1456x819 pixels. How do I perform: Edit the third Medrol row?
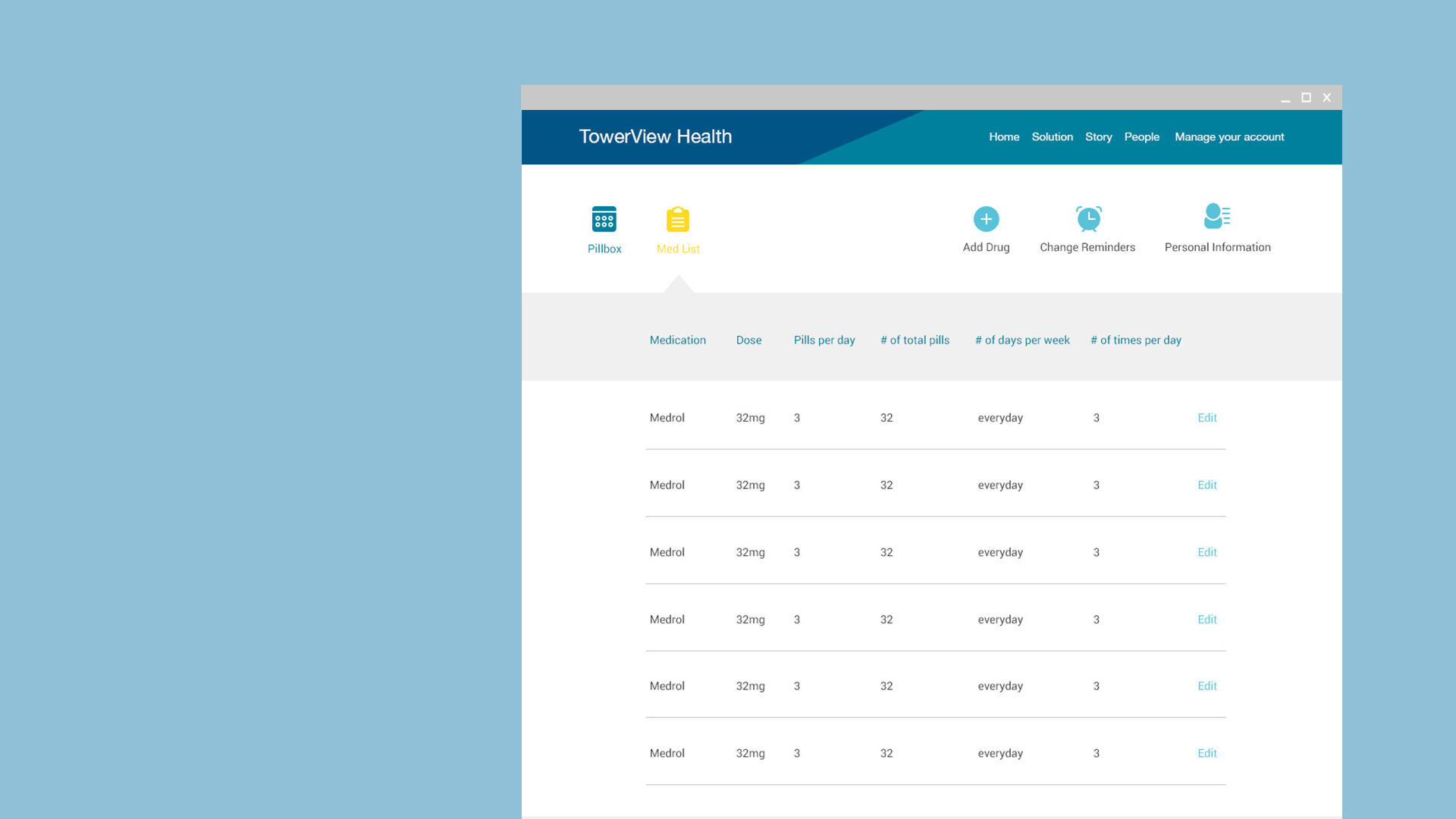pos(1207,553)
